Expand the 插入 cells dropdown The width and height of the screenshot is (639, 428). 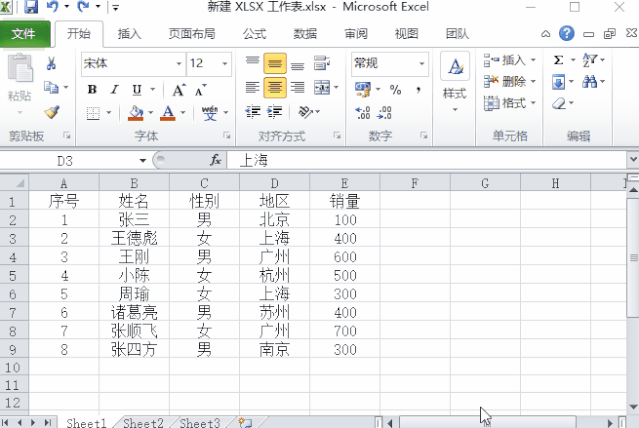tap(533, 60)
